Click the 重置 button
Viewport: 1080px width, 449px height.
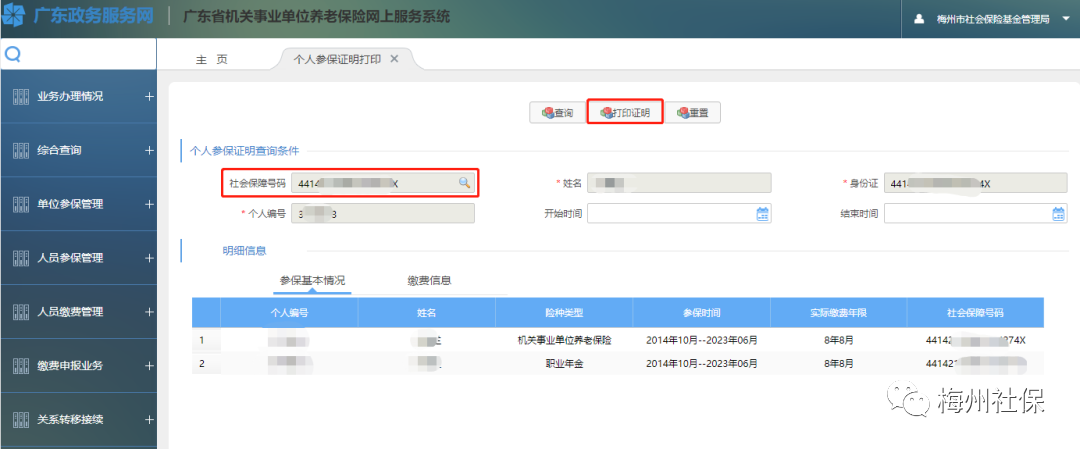click(693, 113)
